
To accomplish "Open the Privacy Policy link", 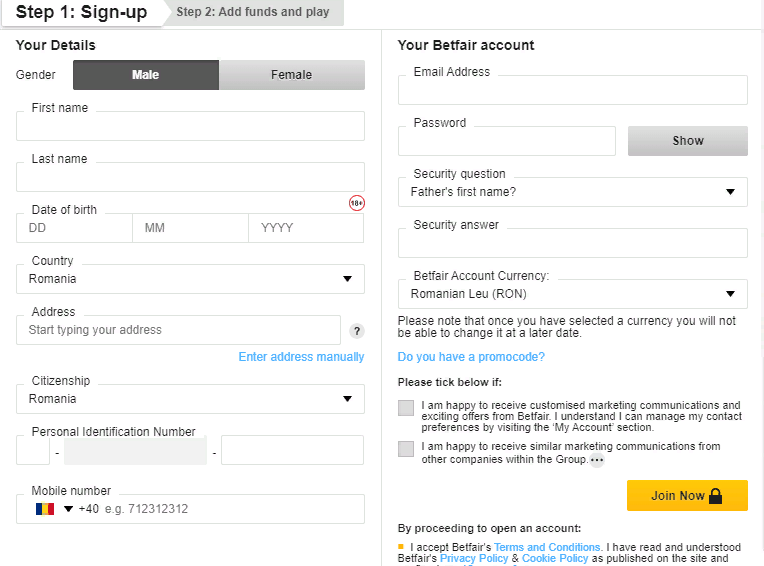I will (x=474, y=558).
